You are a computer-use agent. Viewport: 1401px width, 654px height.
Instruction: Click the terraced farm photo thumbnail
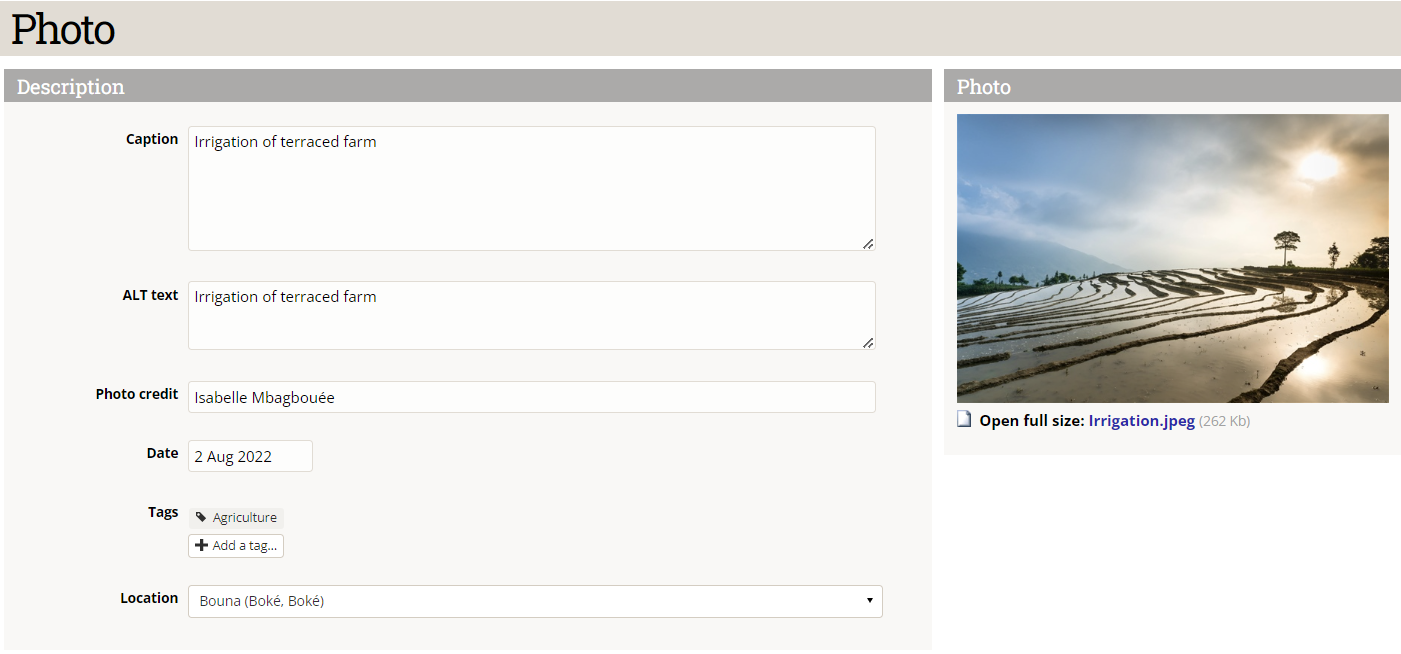click(1172, 258)
